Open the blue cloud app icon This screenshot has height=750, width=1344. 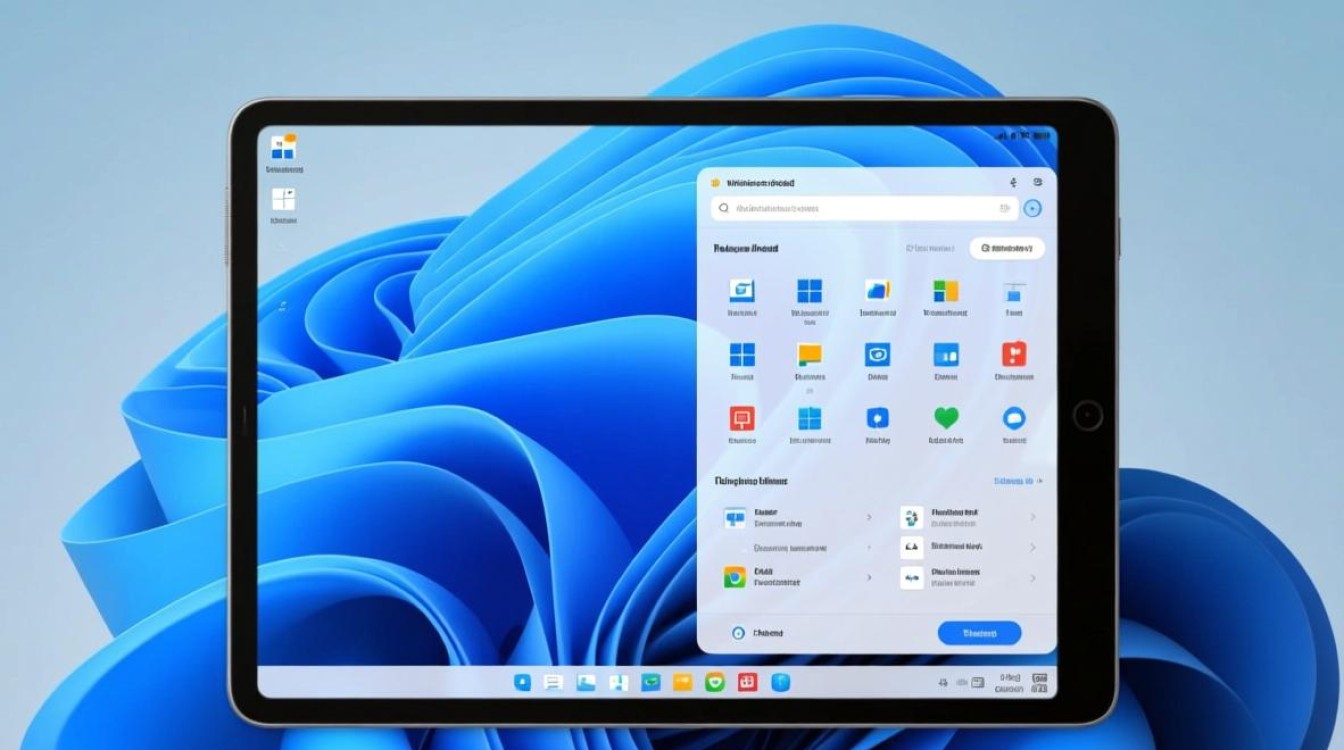pyautogui.click(x=1015, y=417)
